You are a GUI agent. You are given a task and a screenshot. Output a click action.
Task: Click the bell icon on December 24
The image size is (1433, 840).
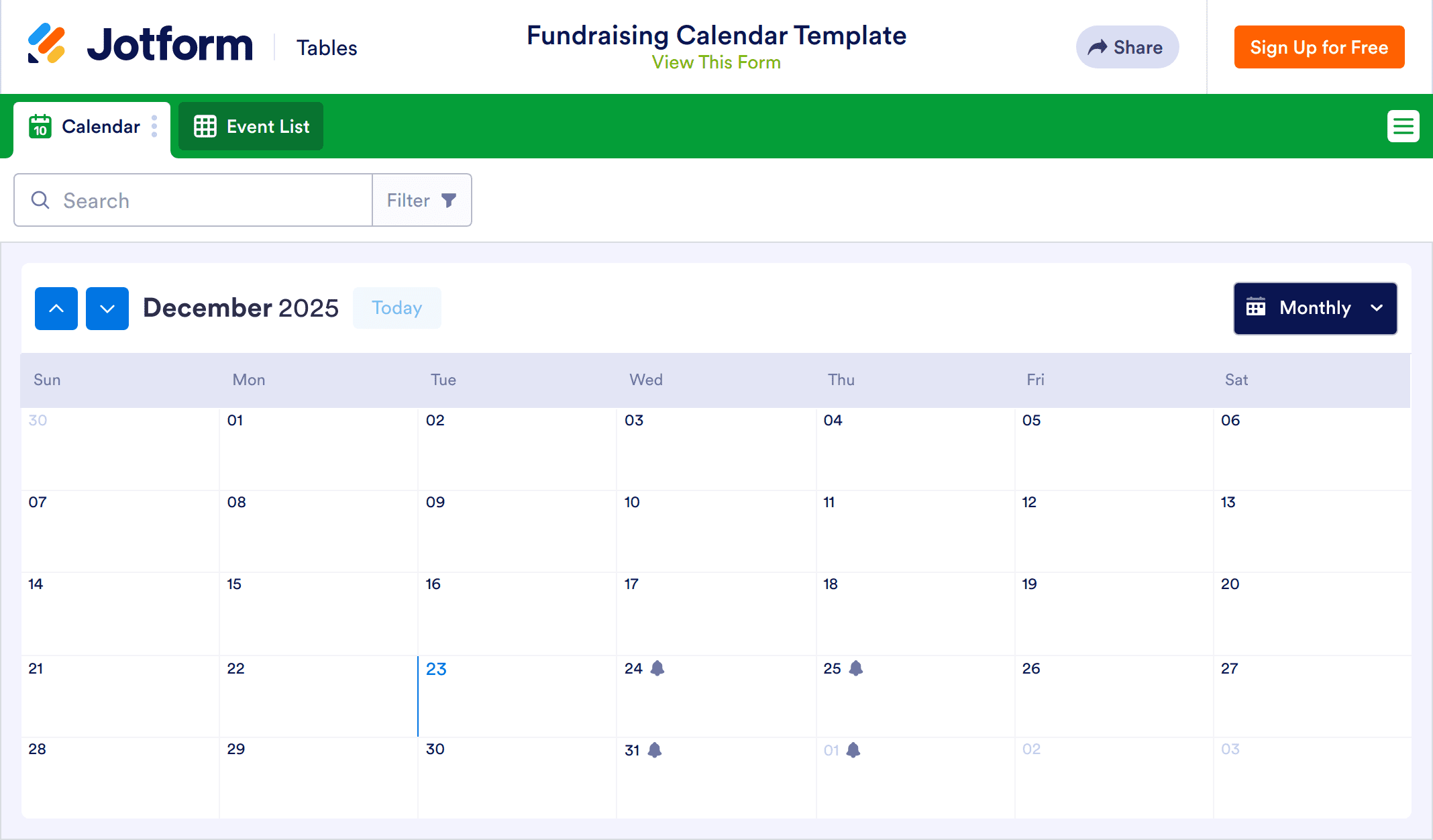(657, 668)
